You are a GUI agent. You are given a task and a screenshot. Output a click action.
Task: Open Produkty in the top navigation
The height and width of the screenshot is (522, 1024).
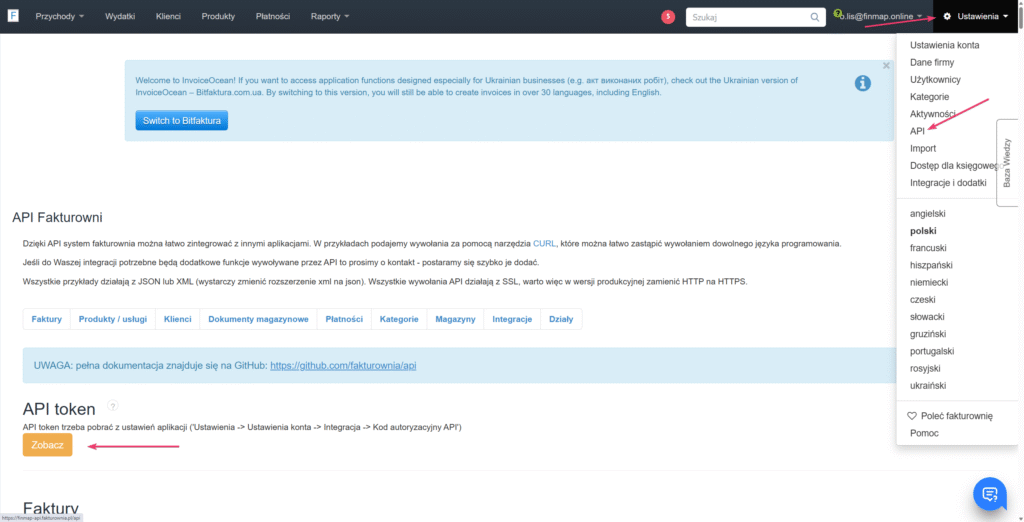point(218,16)
